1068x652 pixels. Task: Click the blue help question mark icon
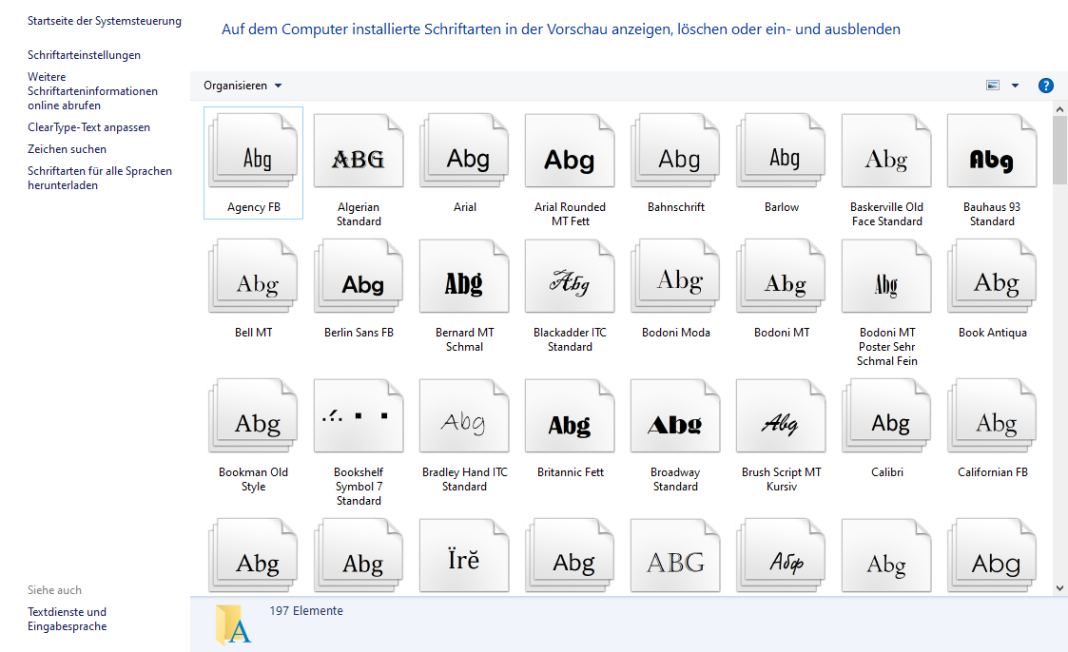click(1045, 85)
